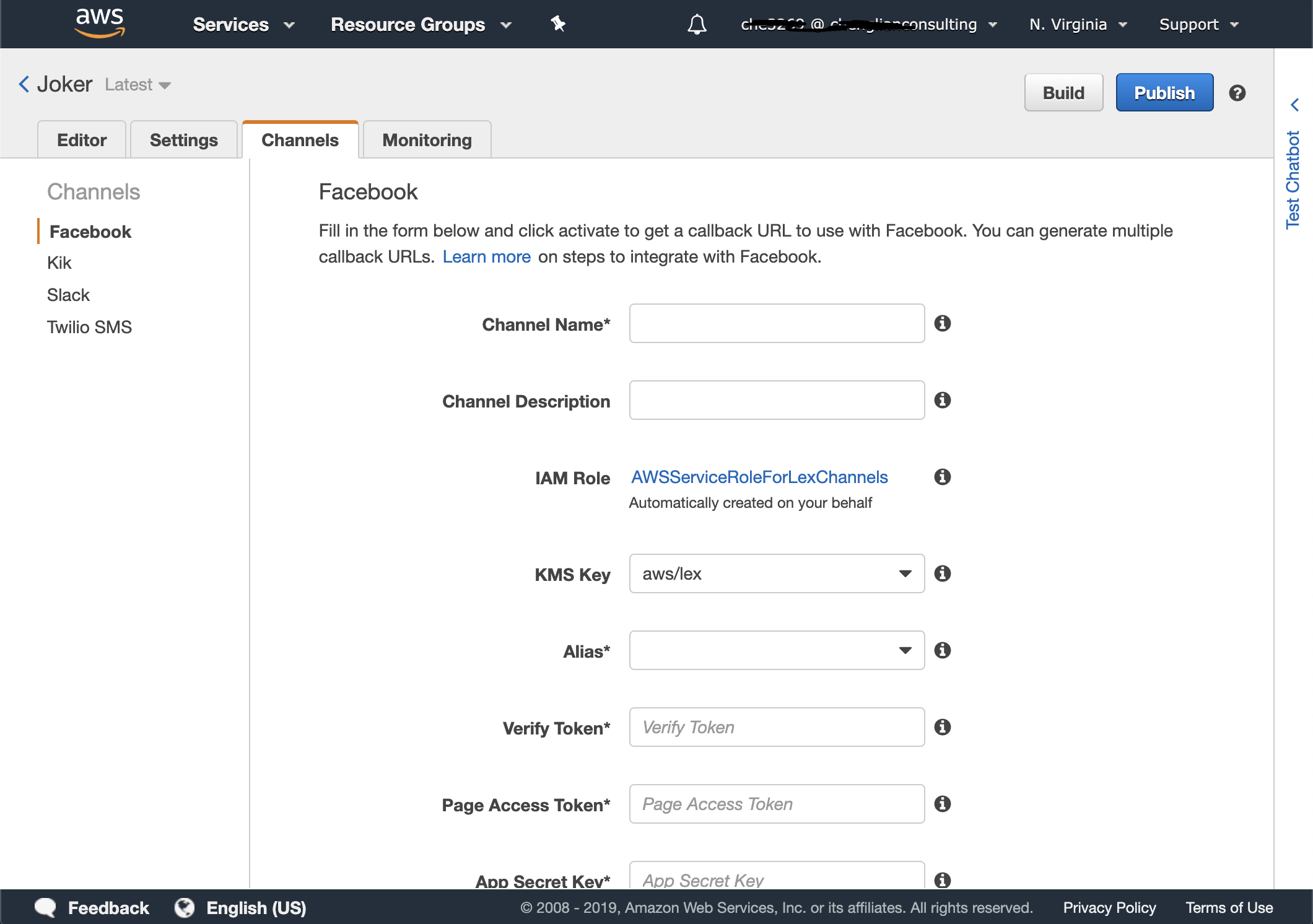Focus the Channel Description input field

tap(777, 400)
